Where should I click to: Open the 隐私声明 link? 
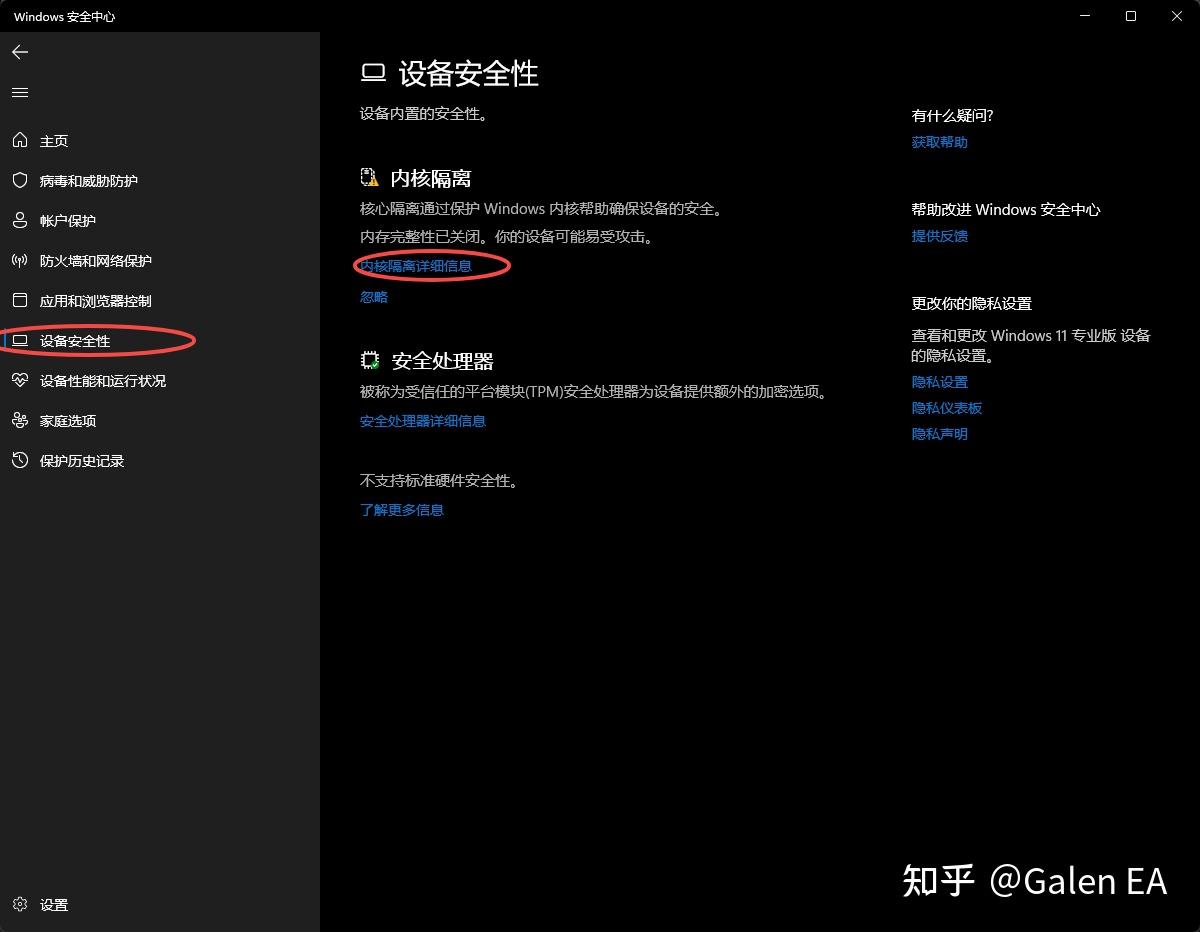tap(940, 434)
